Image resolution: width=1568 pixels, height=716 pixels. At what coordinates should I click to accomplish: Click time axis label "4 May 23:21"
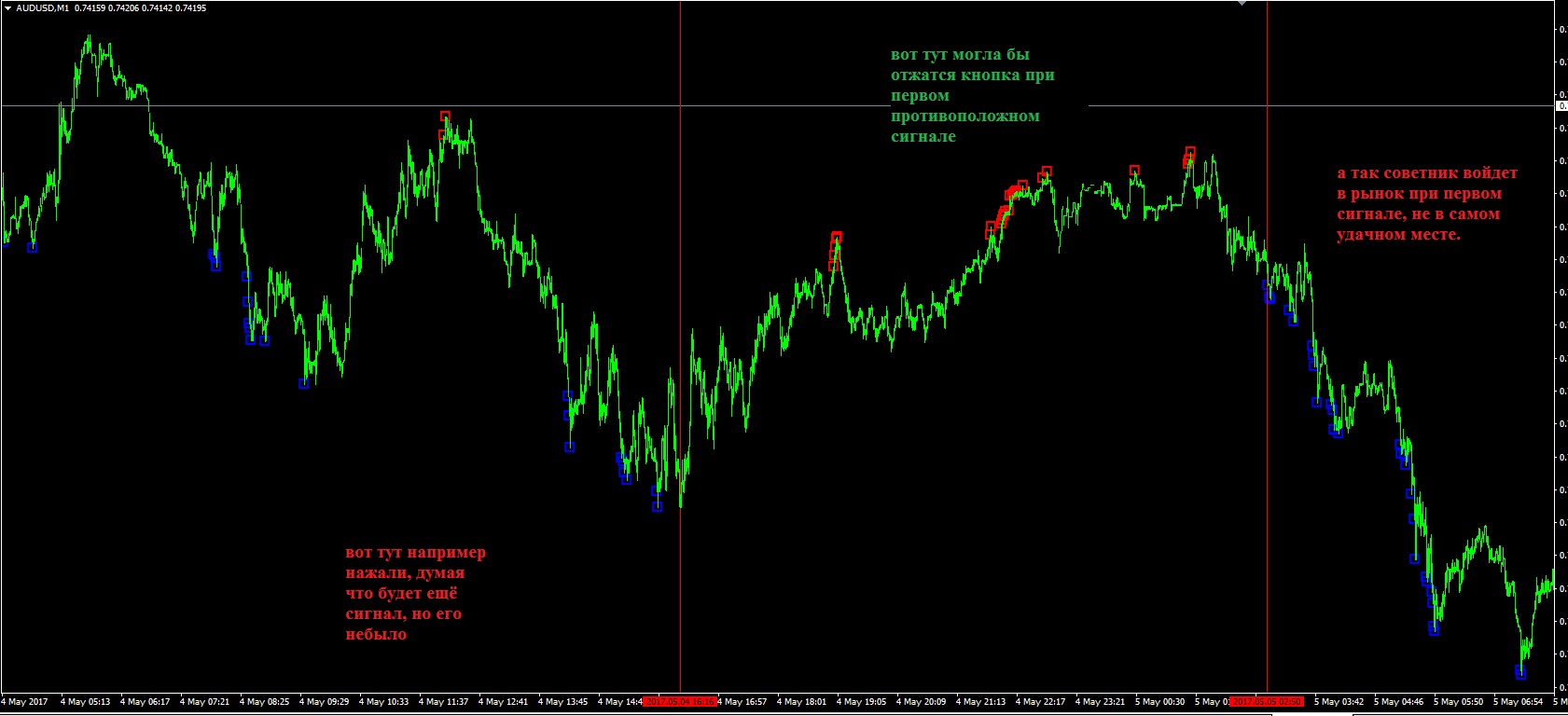point(1100,702)
